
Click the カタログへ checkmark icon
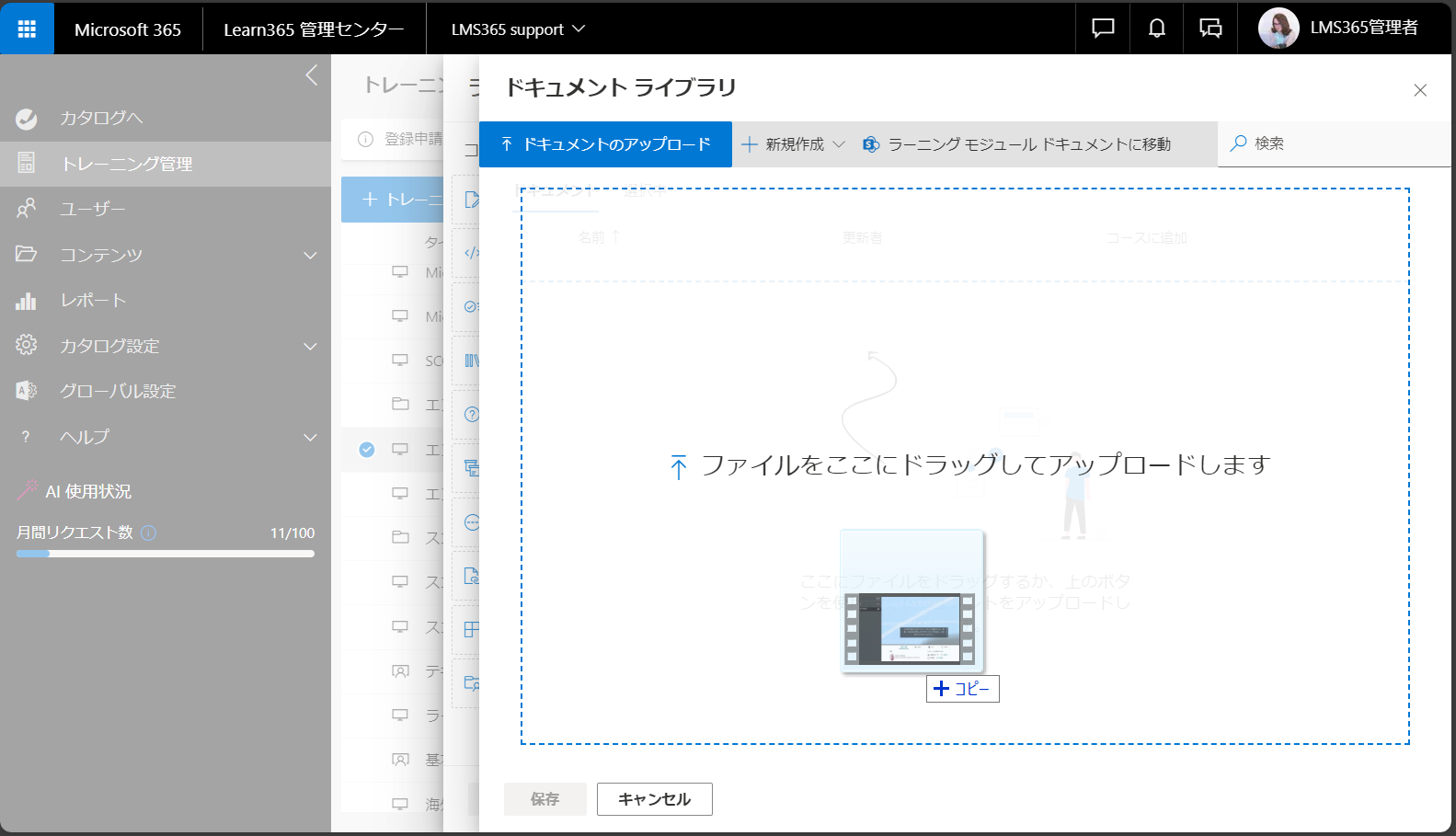(27, 119)
